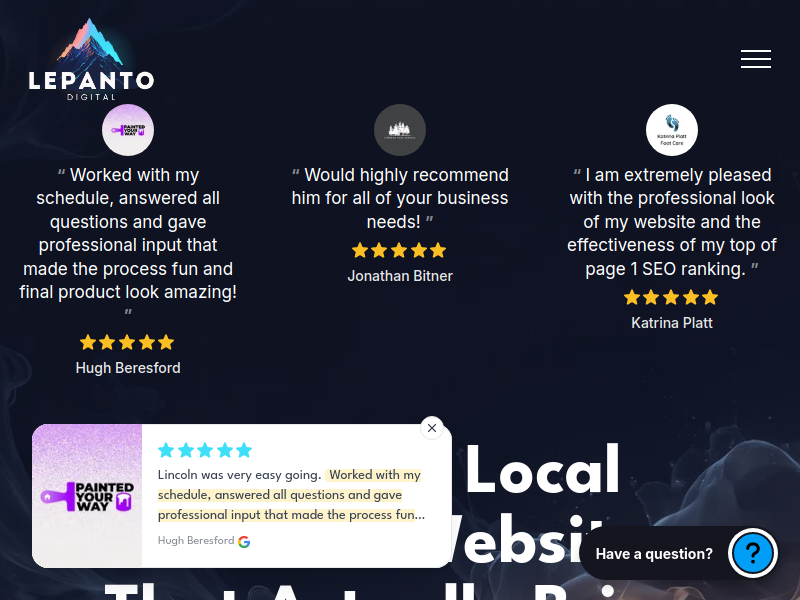Click the Lepanto Digital mountain logo

point(91,60)
